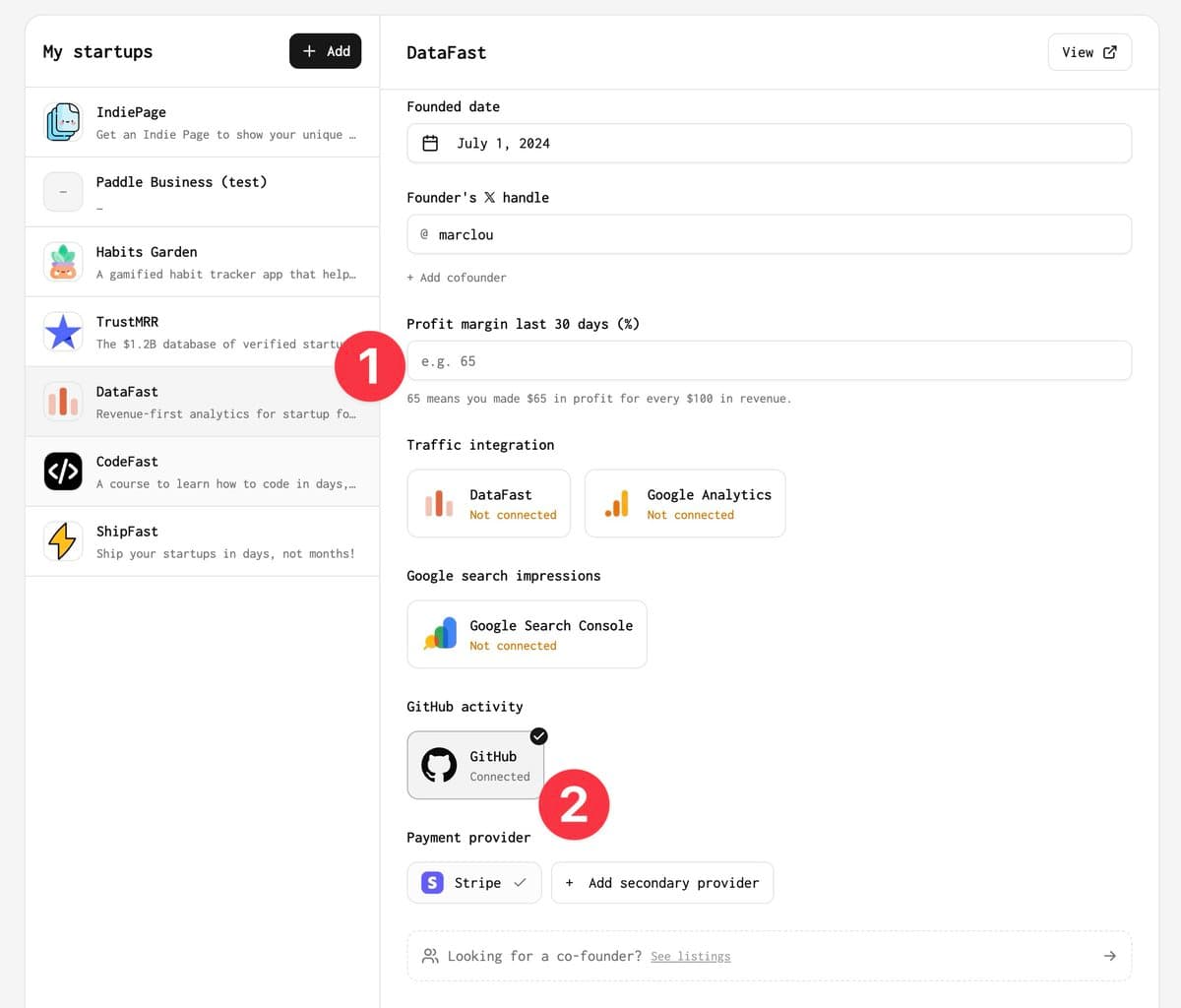
Task: Click the arrow on co-founder banner
Action: (x=1110, y=956)
